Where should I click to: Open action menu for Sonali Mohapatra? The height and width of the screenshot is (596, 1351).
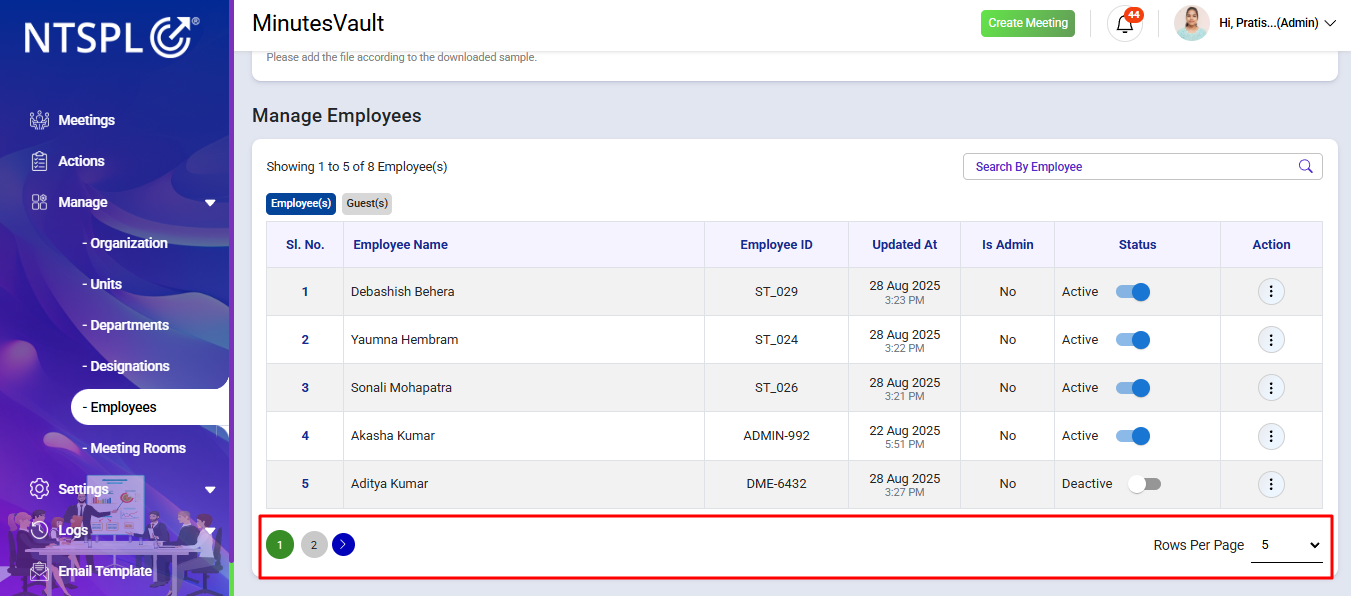pos(1271,387)
